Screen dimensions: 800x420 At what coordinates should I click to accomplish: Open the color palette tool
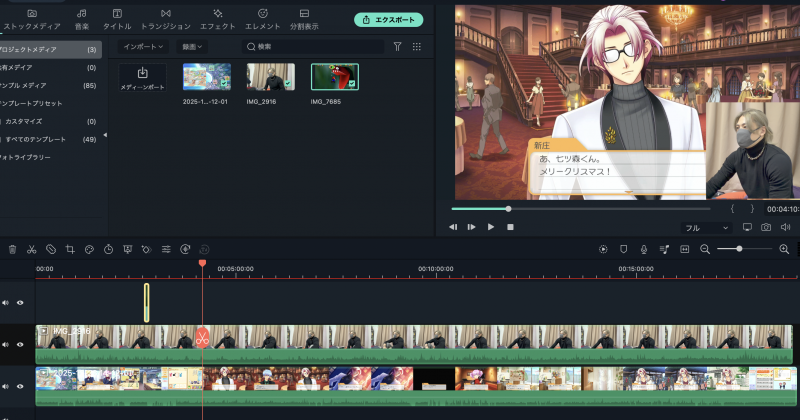[x=89, y=250]
